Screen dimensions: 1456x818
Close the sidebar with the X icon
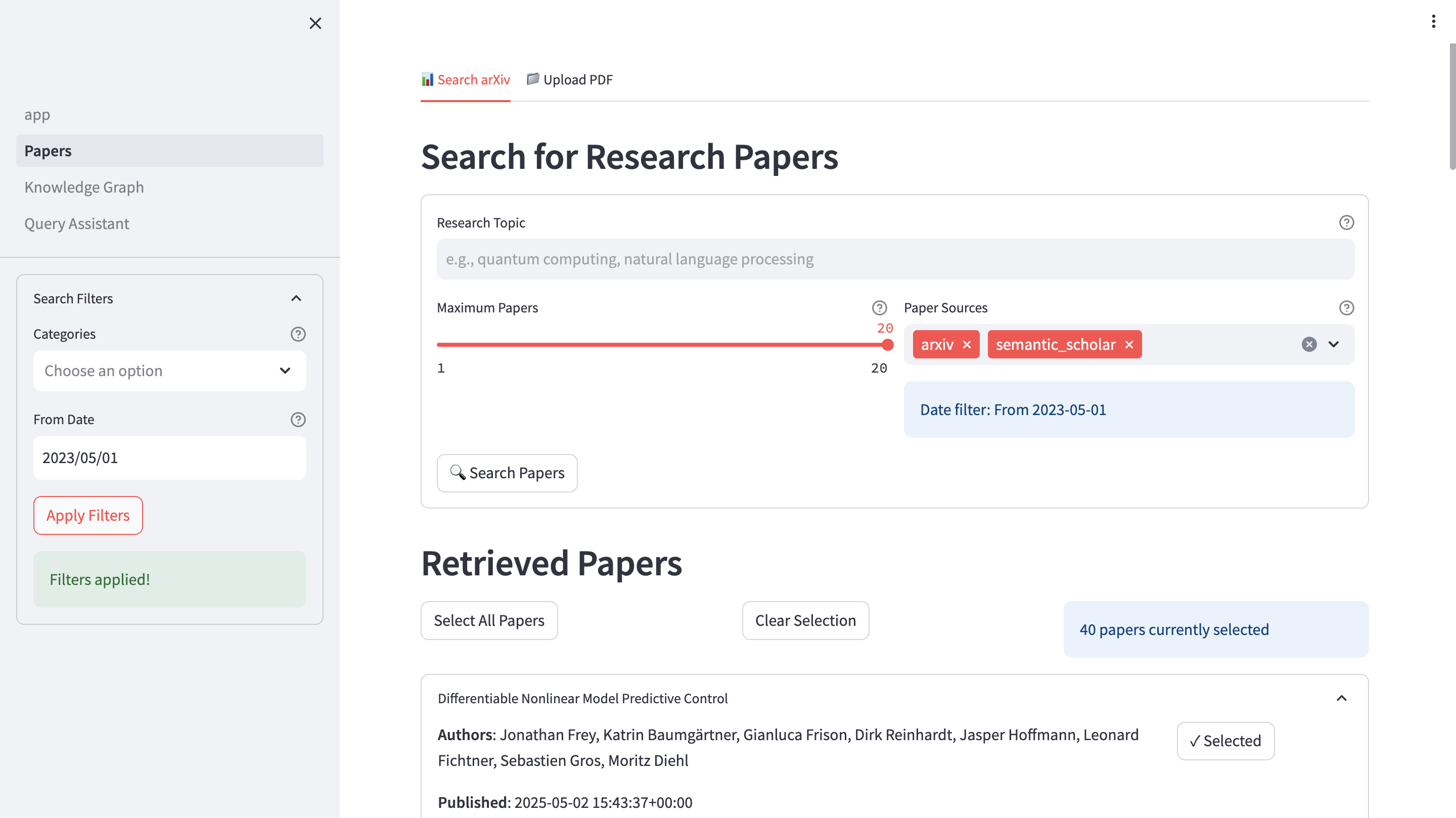tap(315, 23)
